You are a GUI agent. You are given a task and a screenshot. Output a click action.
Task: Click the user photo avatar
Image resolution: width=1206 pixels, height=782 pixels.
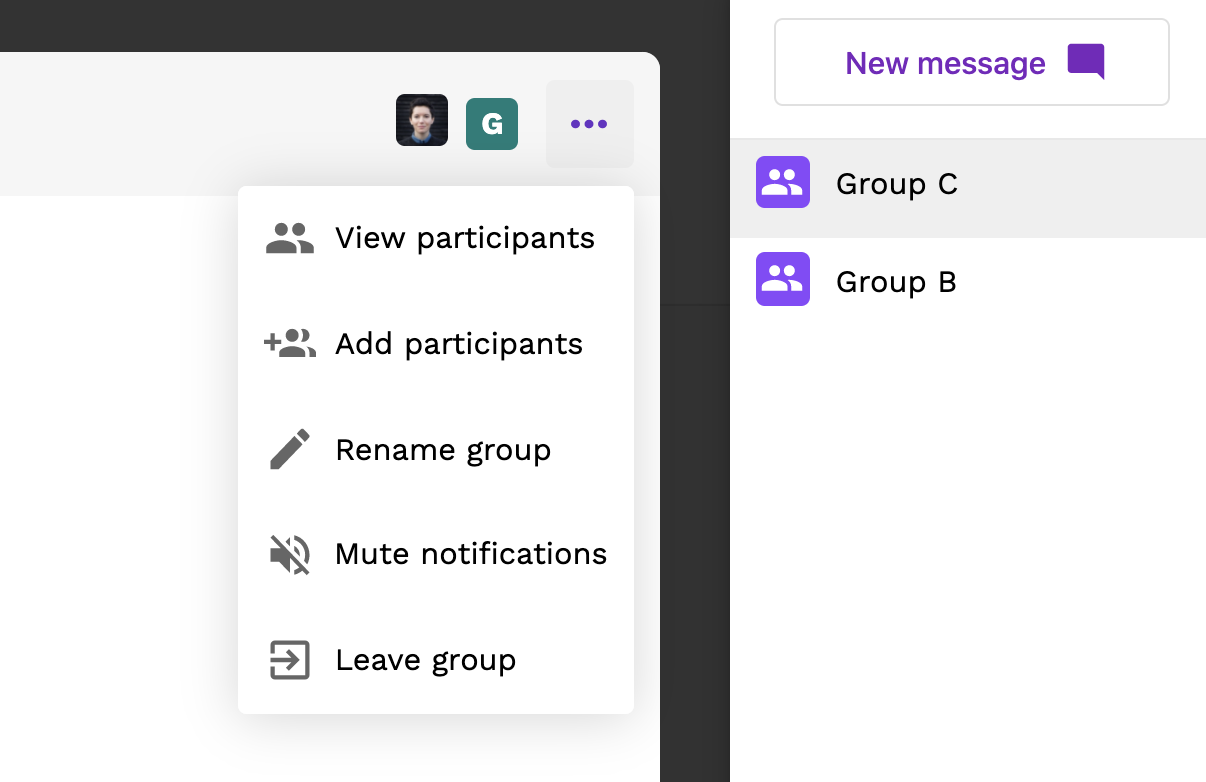422,121
